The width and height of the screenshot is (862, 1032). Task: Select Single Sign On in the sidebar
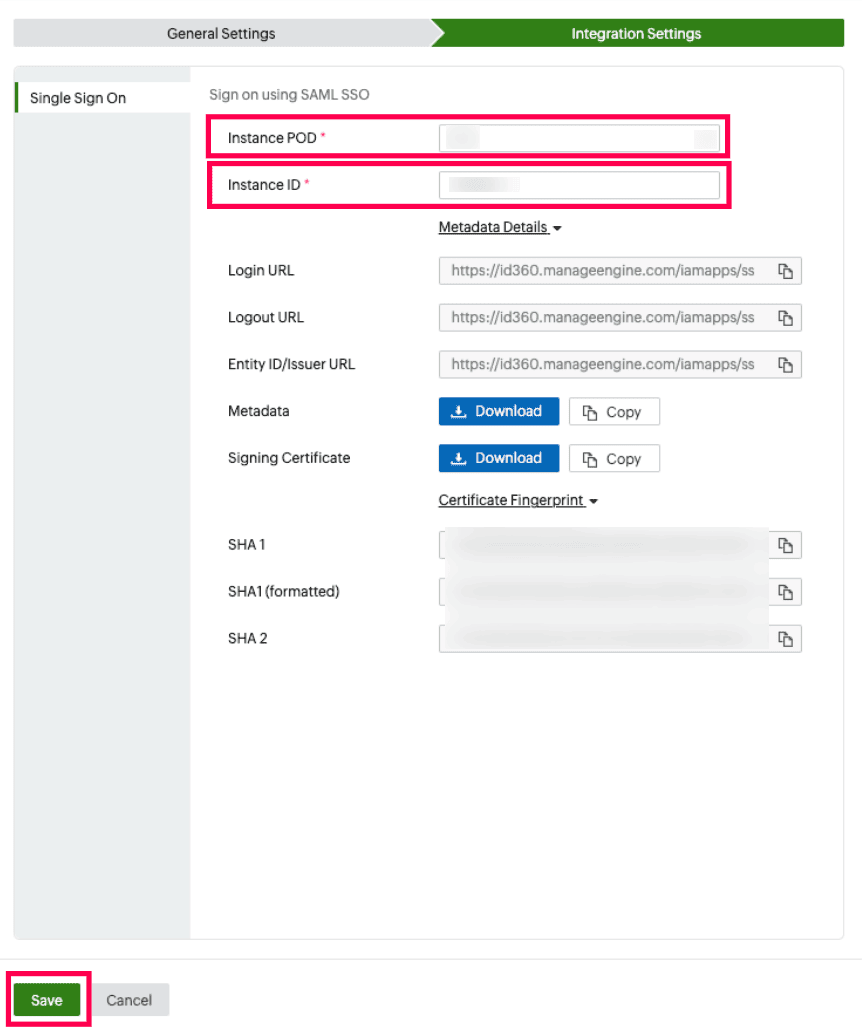click(78, 97)
